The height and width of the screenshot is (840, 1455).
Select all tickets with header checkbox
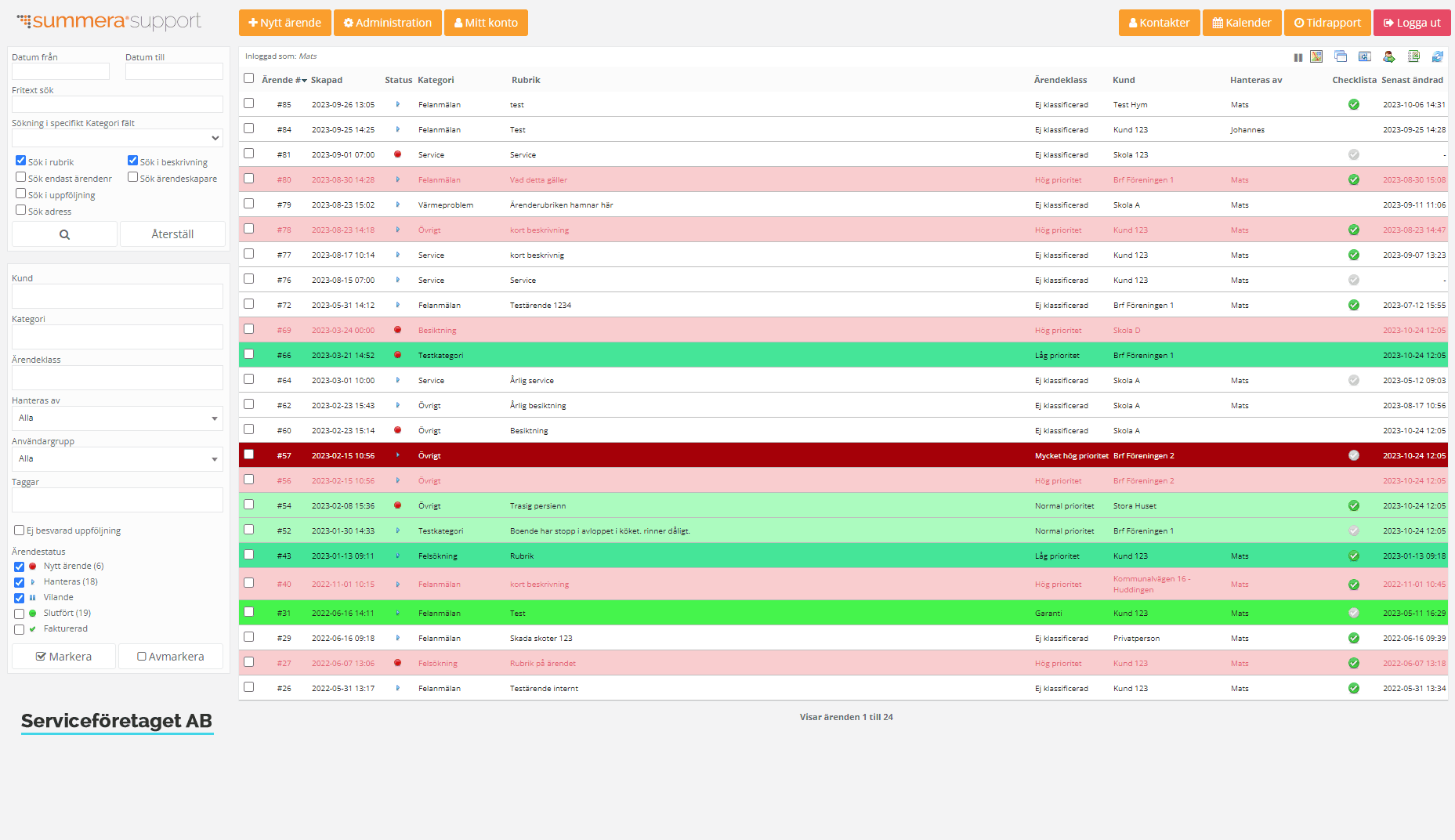[249, 78]
